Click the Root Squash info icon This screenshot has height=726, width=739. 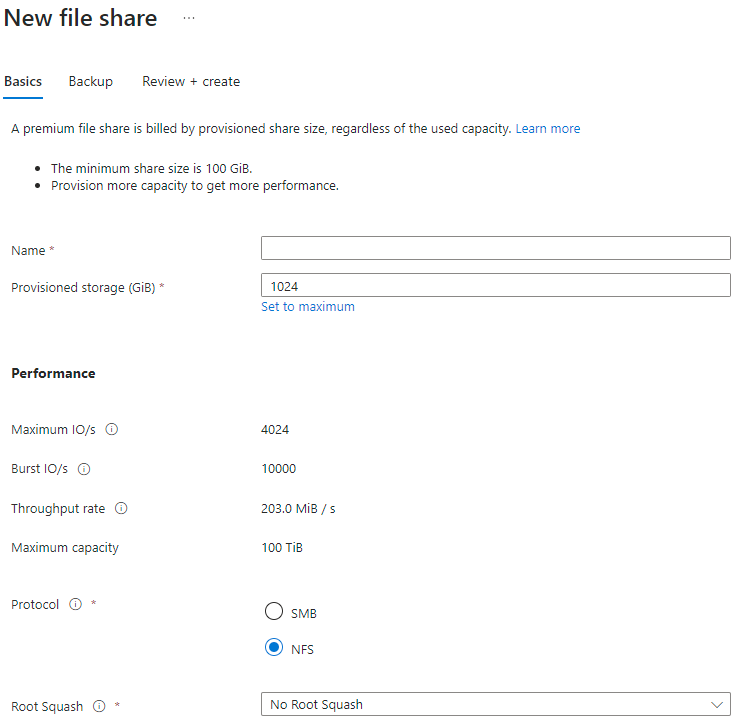click(x=99, y=706)
